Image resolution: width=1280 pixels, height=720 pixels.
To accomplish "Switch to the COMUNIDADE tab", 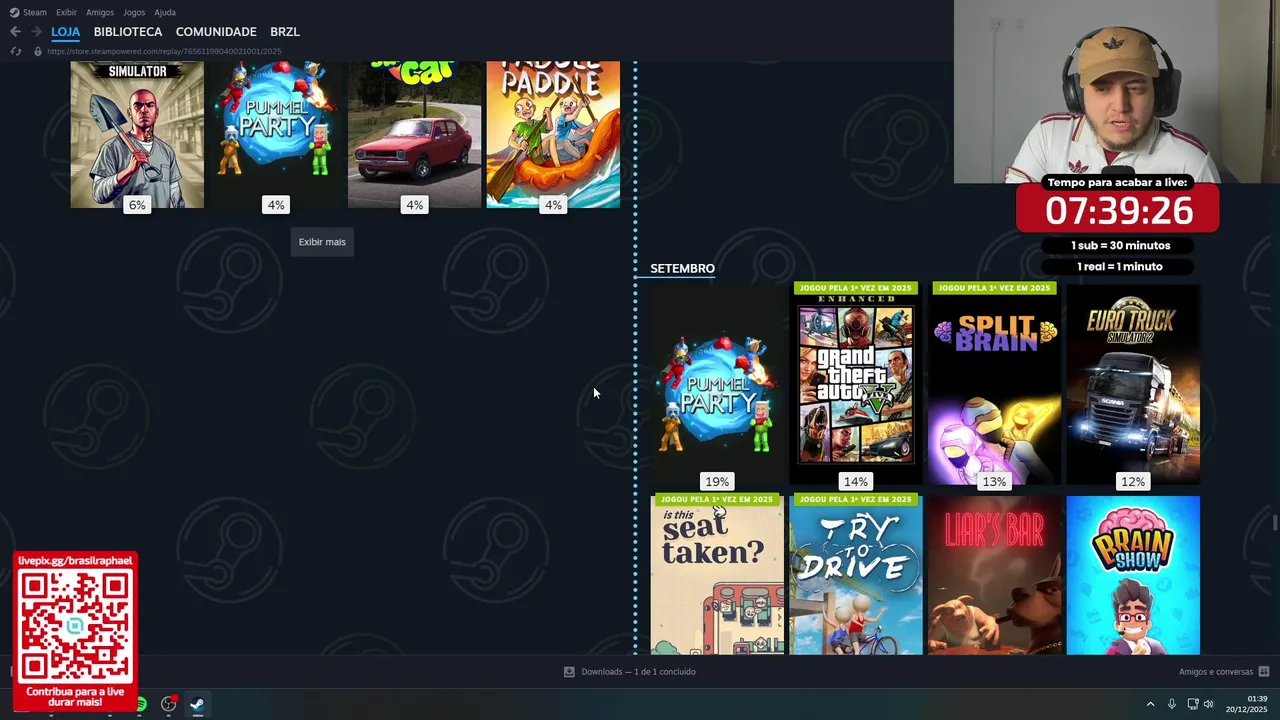I will click(x=216, y=32).
